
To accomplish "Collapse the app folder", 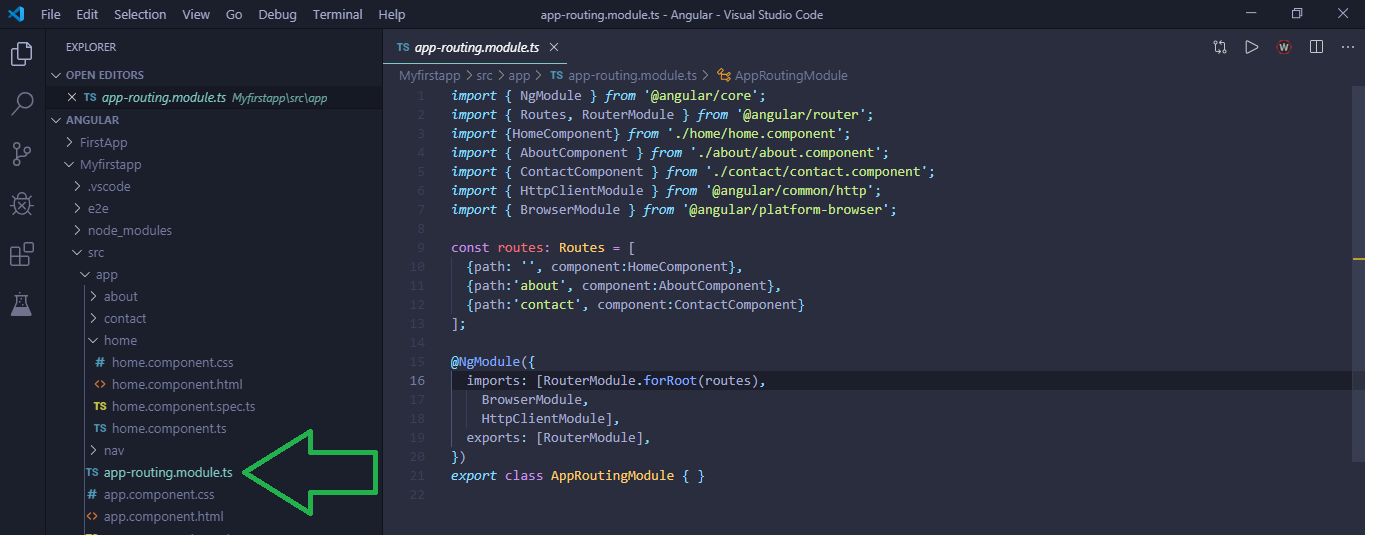I will click(x=86, y=275).
